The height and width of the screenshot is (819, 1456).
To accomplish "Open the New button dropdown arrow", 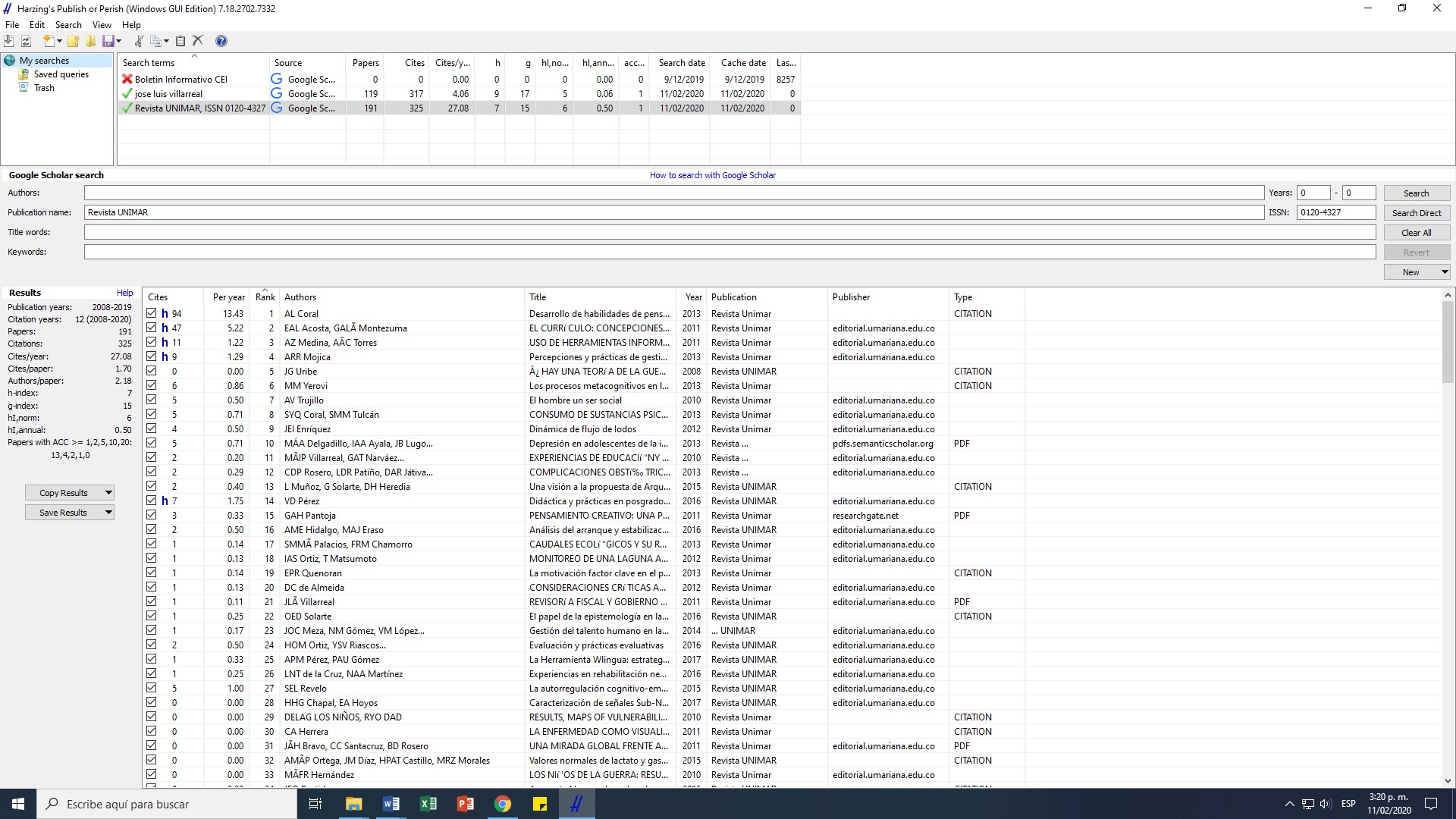I will point(1444,272).
